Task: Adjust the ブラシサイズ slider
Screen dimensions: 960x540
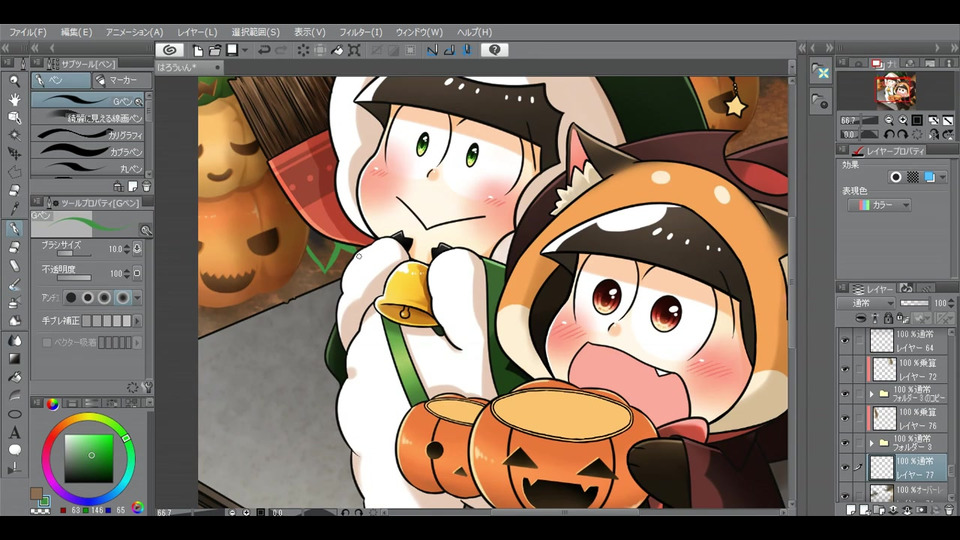Action: pos(73,253)
